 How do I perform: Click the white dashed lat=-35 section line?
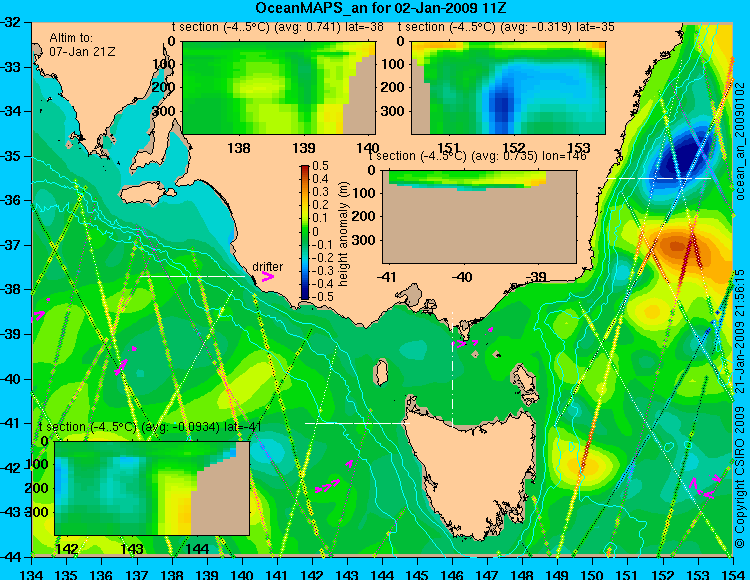pos(659,178)
